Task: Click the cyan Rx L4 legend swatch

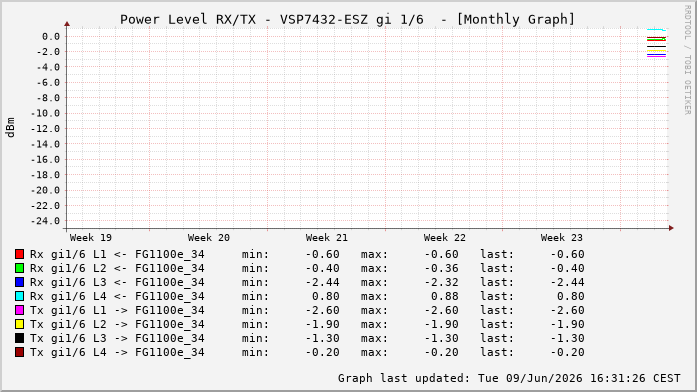Action: (x=19, y=296)
